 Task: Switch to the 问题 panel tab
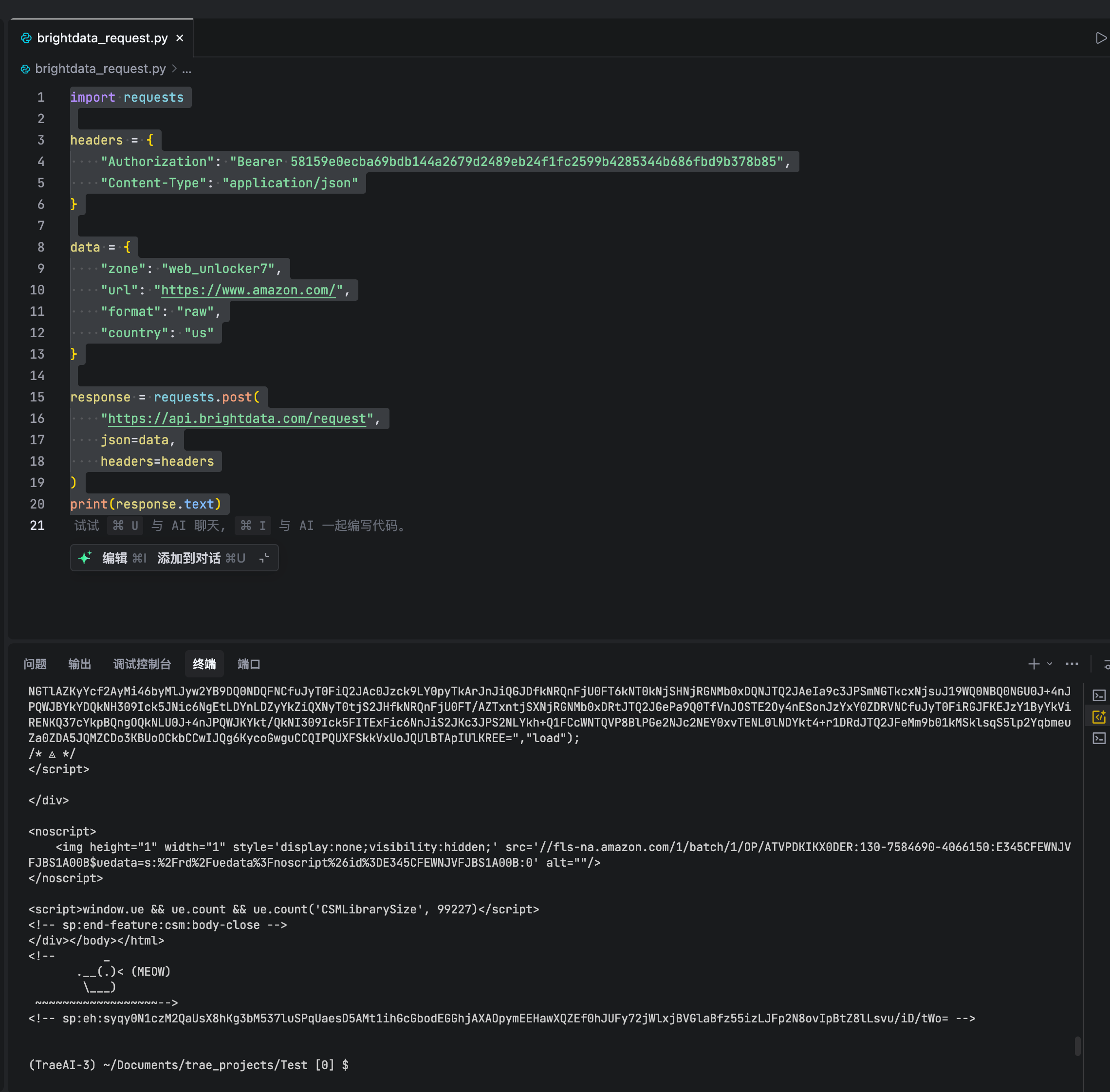coord(35,664)
